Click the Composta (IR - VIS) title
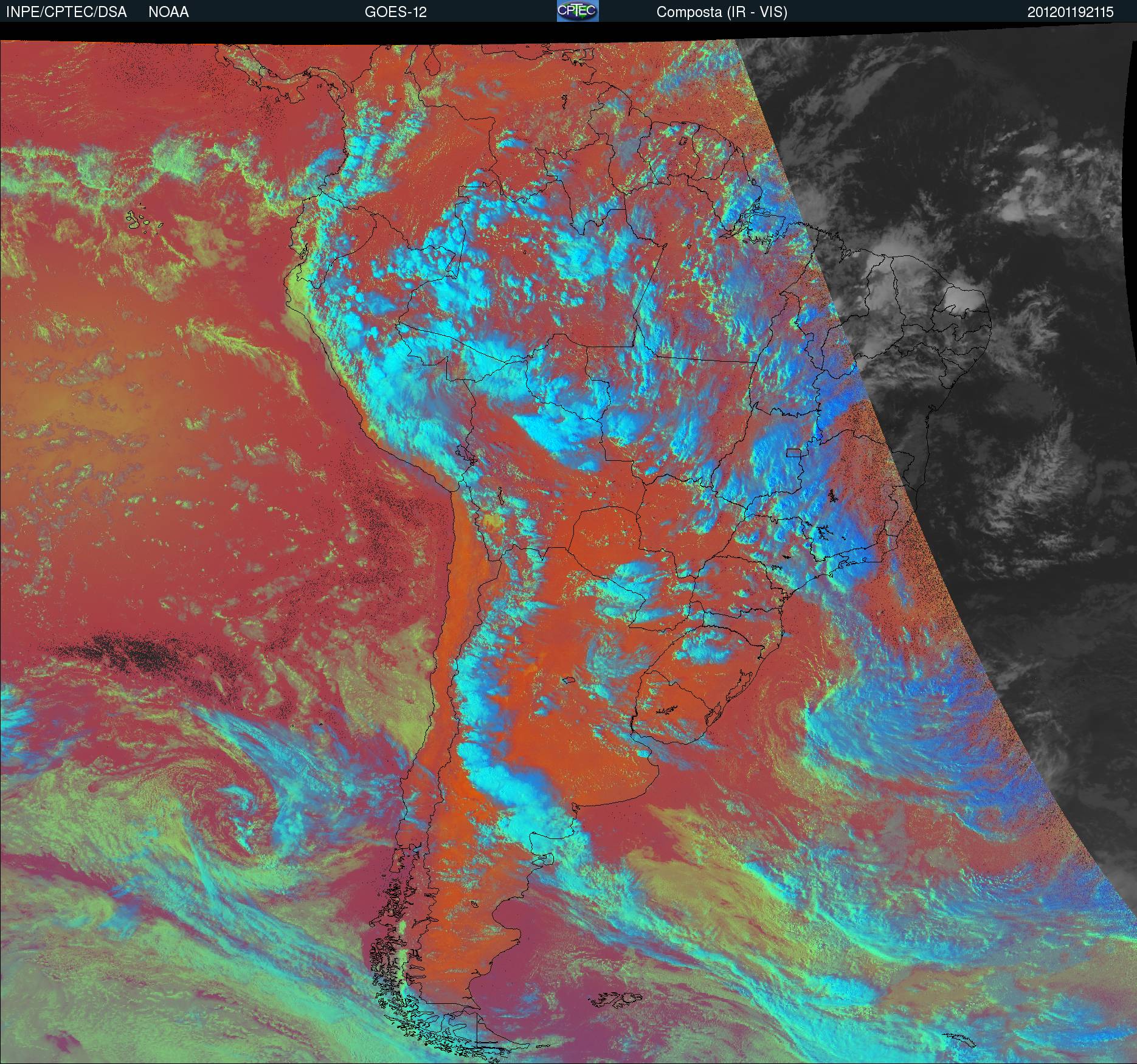This screenshot has width=1137, height=1064. pos(722,12)
